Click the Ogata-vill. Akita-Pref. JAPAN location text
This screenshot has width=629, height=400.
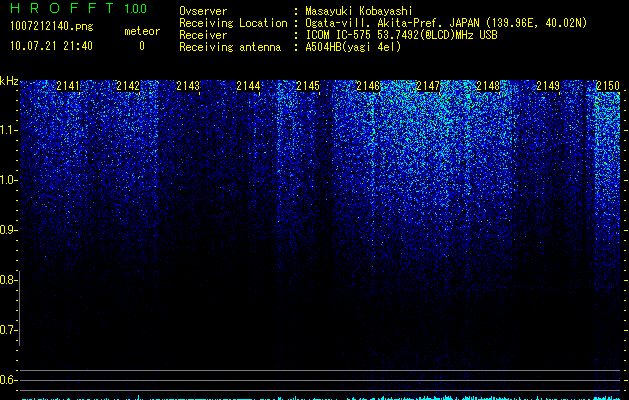446,23
